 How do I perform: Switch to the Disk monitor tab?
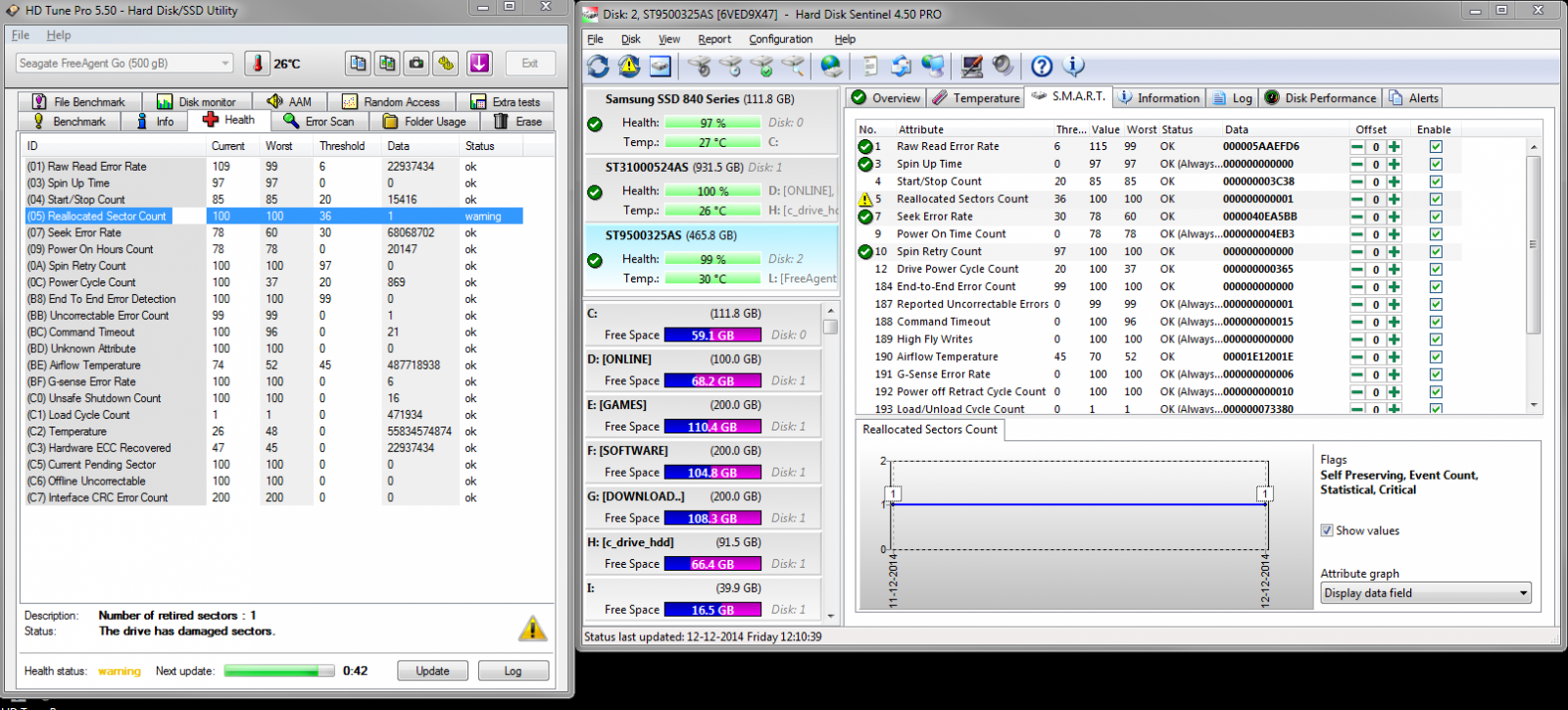(197, 102)
